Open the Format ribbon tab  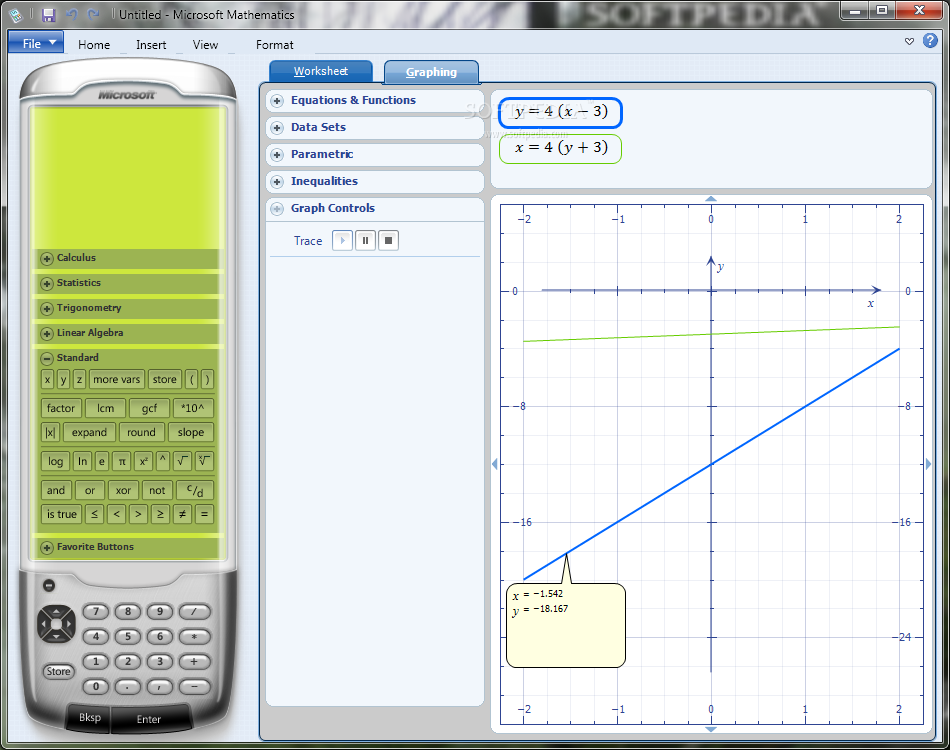[274, 45]
